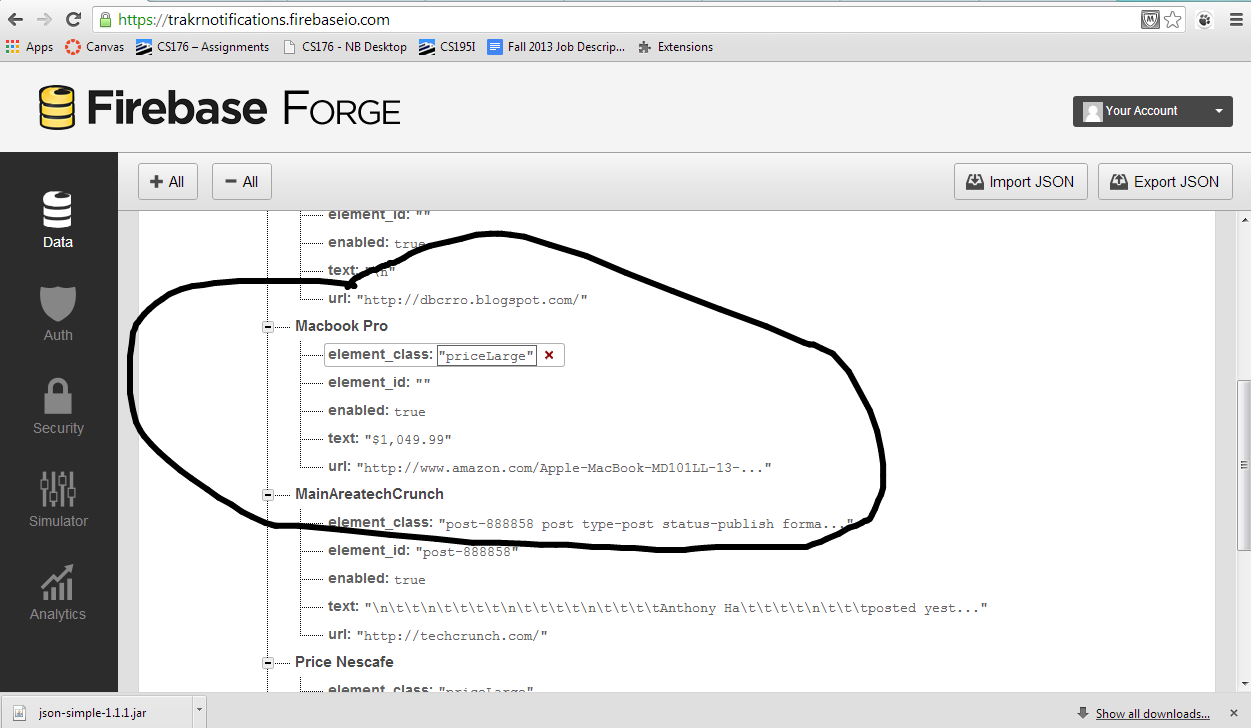Select the MainAreatechCrunch tree item
Screen dimensions: 1251x728
pos(369,494)
